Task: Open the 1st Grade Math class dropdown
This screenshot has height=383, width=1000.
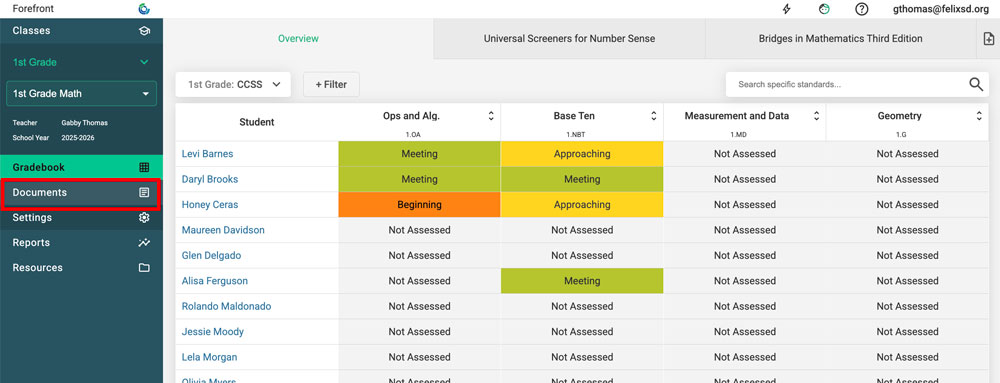Action: (82, 94)
